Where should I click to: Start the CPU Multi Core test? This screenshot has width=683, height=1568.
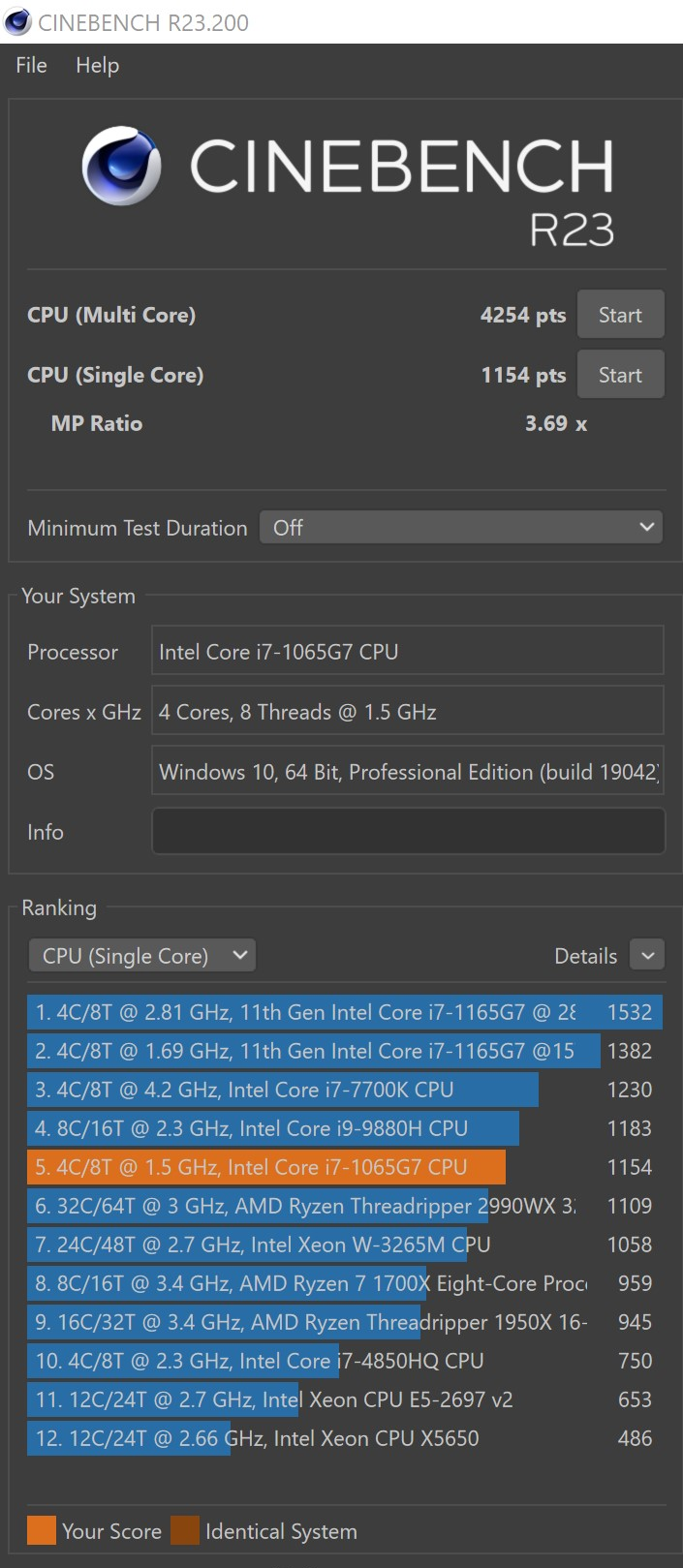coord(620,315)
